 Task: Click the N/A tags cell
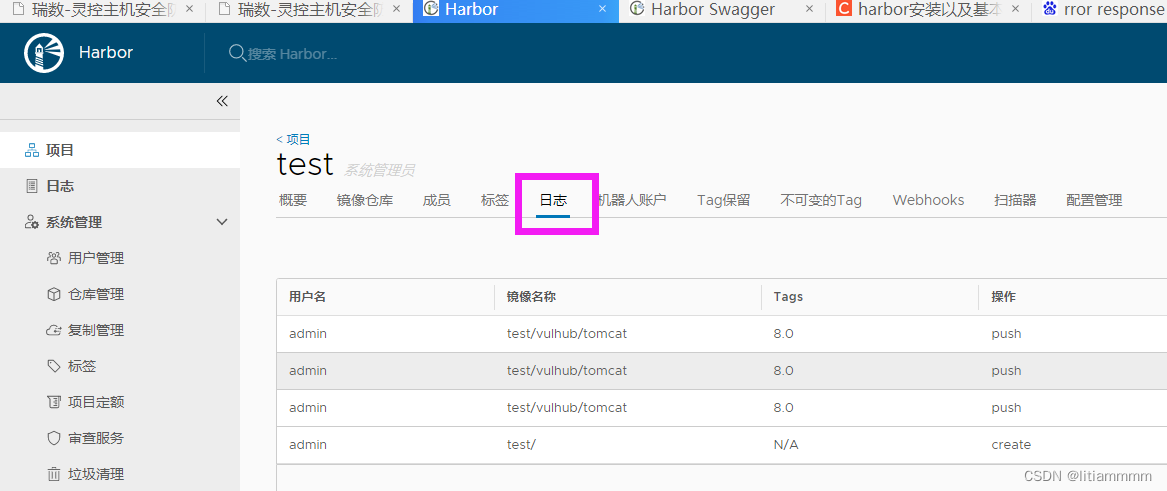(x=785, y=445)
